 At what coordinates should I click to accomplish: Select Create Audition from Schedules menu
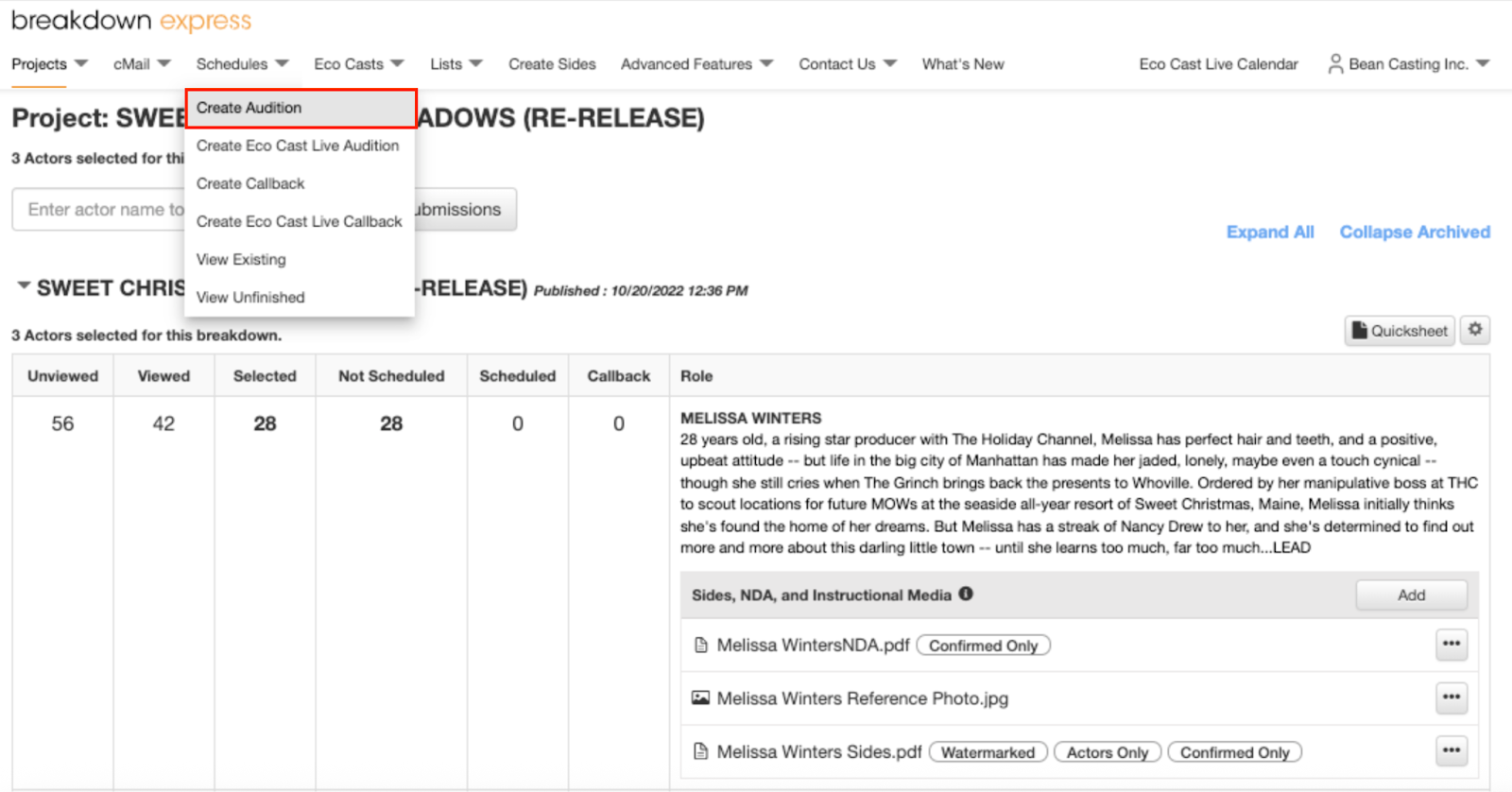coord(301,108)
